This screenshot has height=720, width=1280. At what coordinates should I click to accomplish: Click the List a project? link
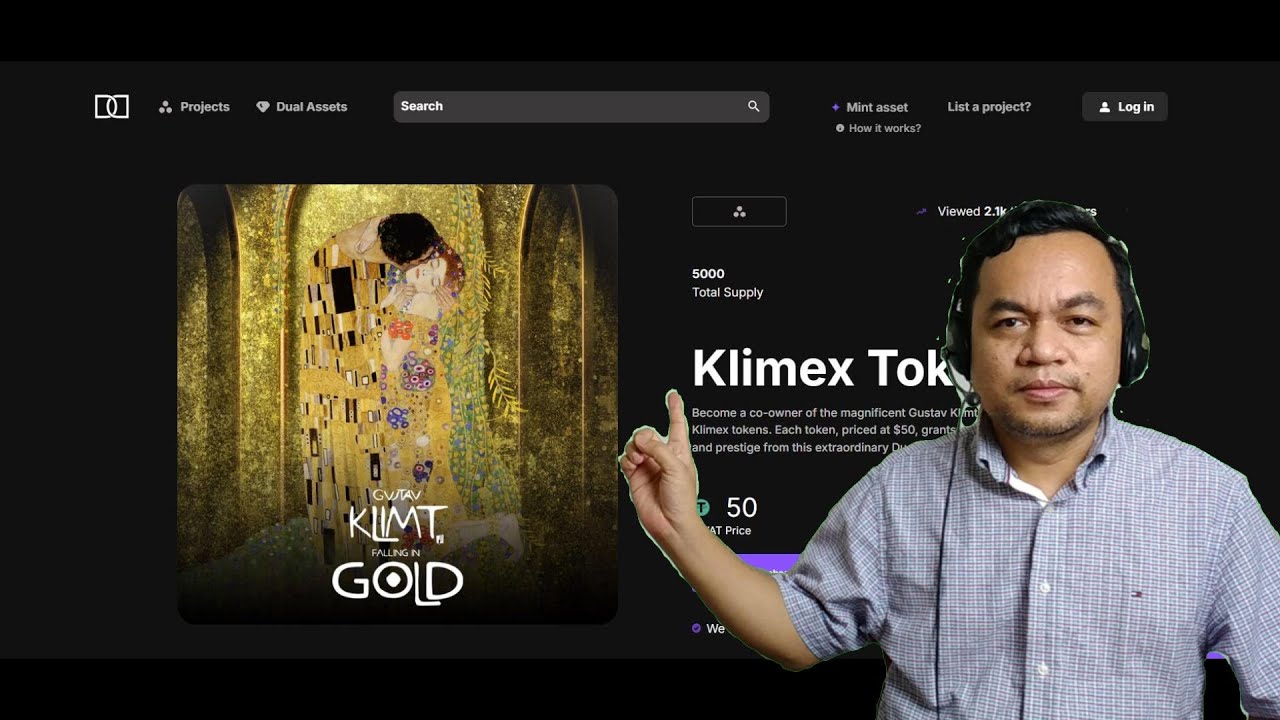(x=989, y=106)
